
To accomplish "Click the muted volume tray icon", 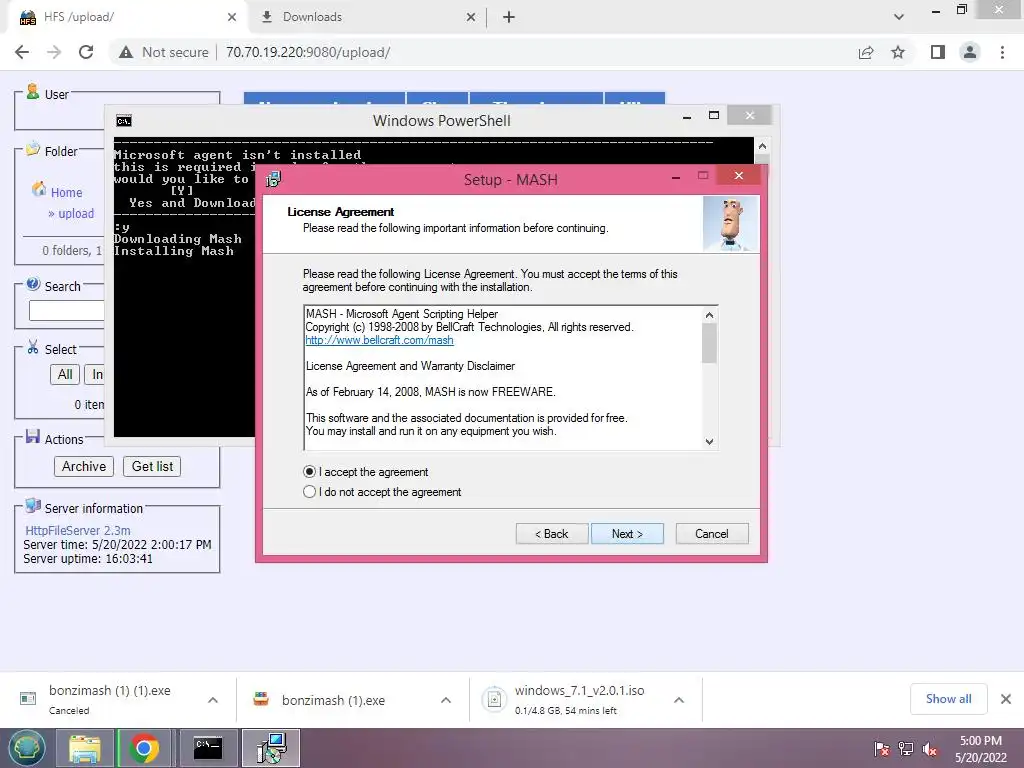I will pos(930,749).
